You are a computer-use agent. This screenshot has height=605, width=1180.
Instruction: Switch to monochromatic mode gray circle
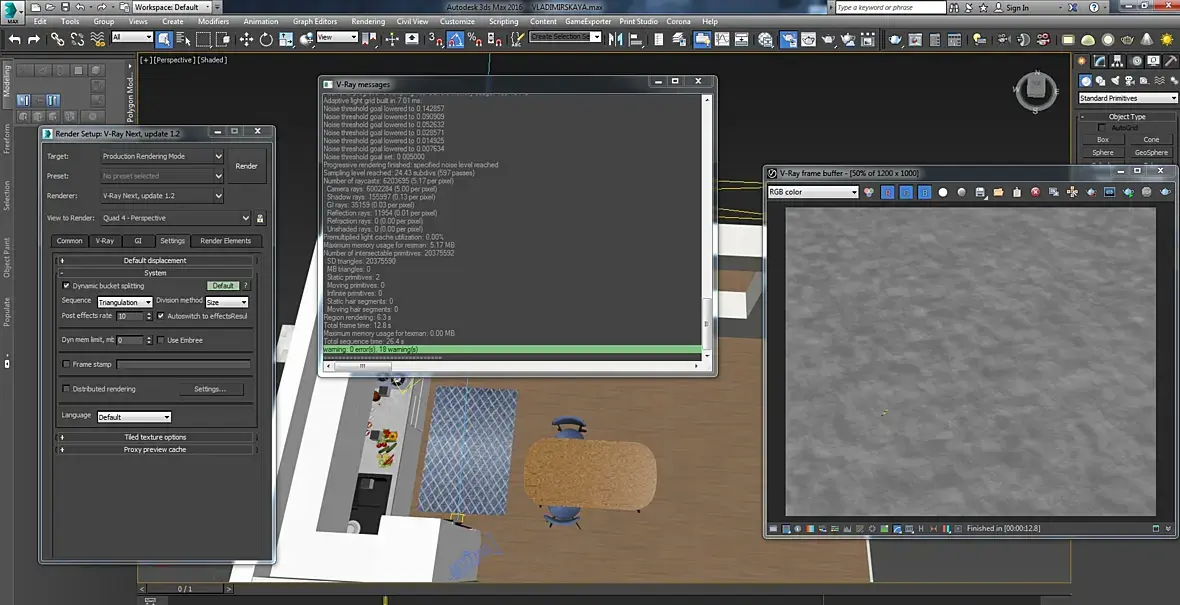click(x=961, y=193)
